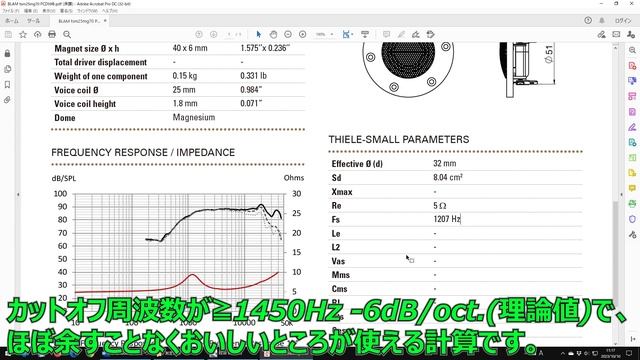Image resolution: width=640 pixels, height=360 pixels.
Task: Open the attachments paperclip panel
Action: pos(7,100)
